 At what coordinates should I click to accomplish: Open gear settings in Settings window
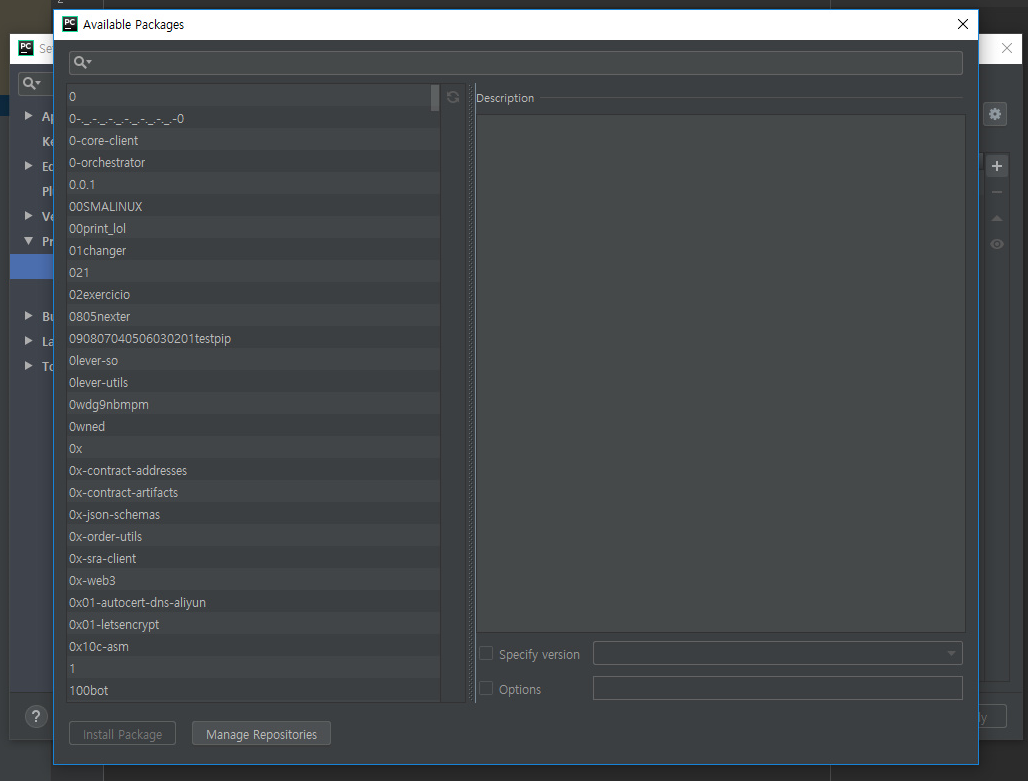click(995, 114)
